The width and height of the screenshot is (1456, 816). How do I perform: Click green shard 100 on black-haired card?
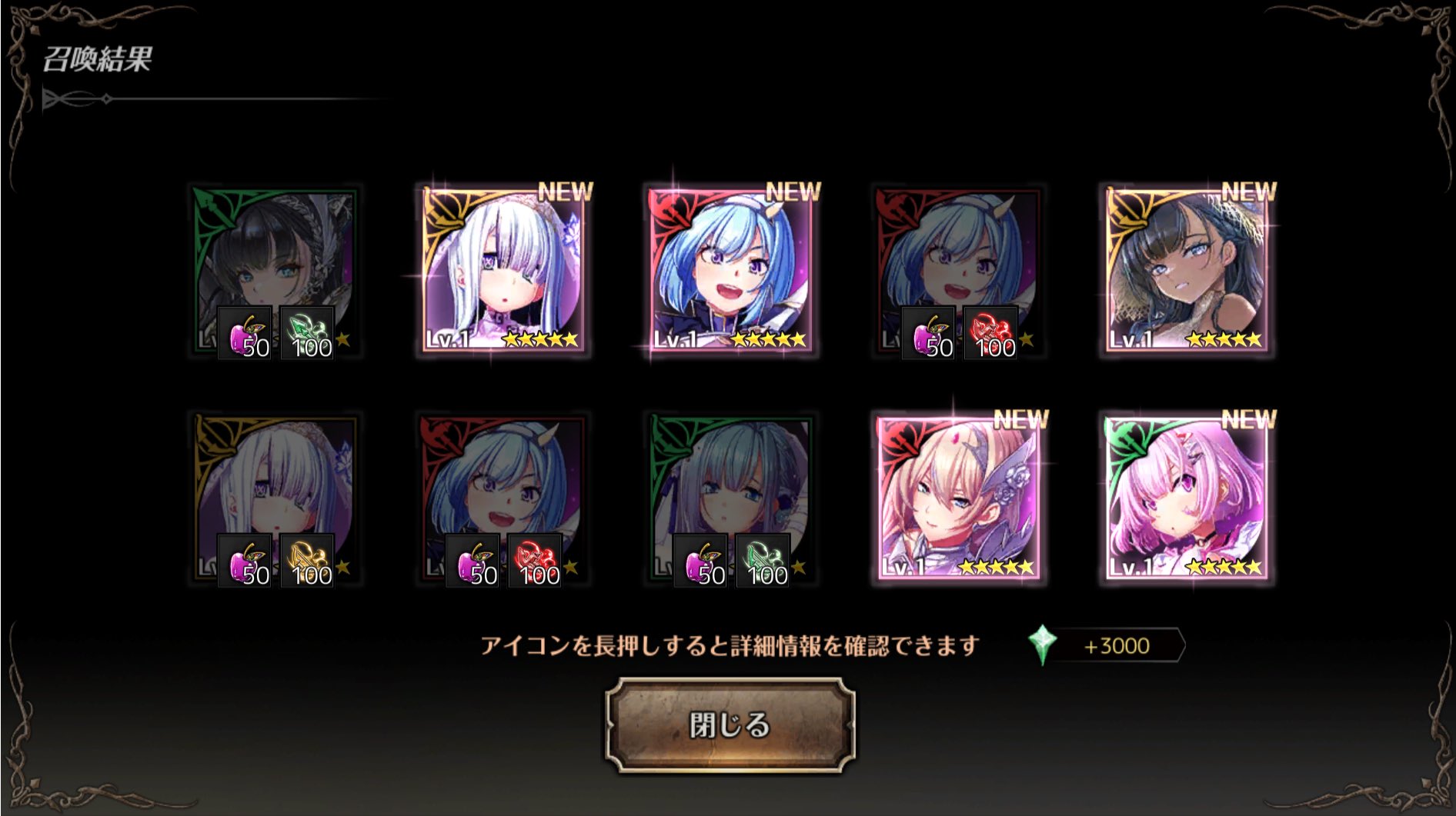306,333
